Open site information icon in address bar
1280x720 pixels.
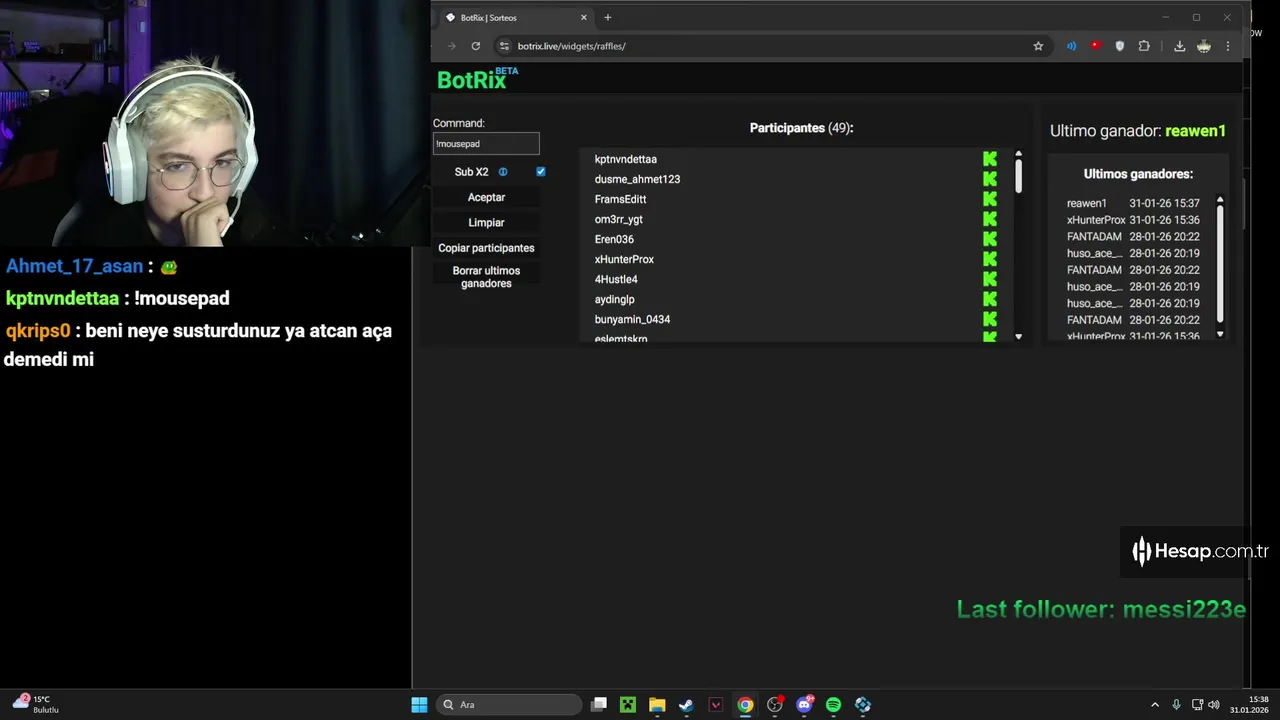click(504, 46)
